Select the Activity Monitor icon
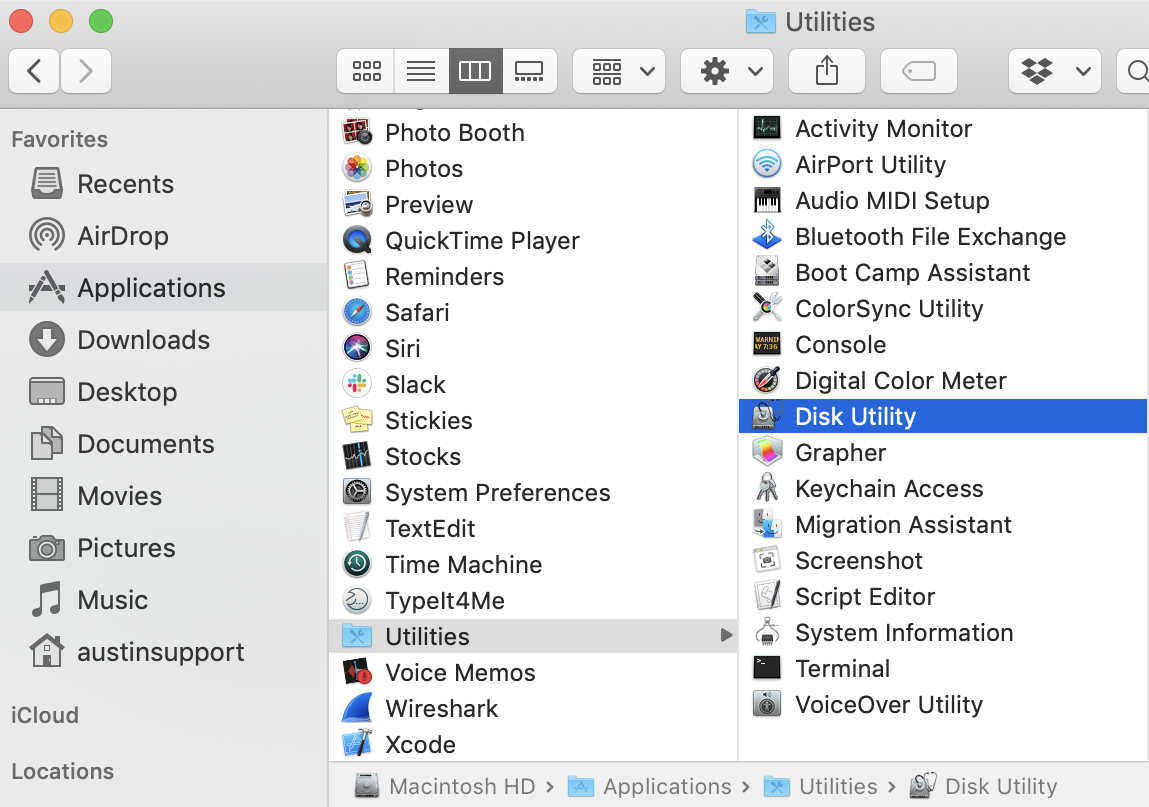1149x807 pixels. 767,128
